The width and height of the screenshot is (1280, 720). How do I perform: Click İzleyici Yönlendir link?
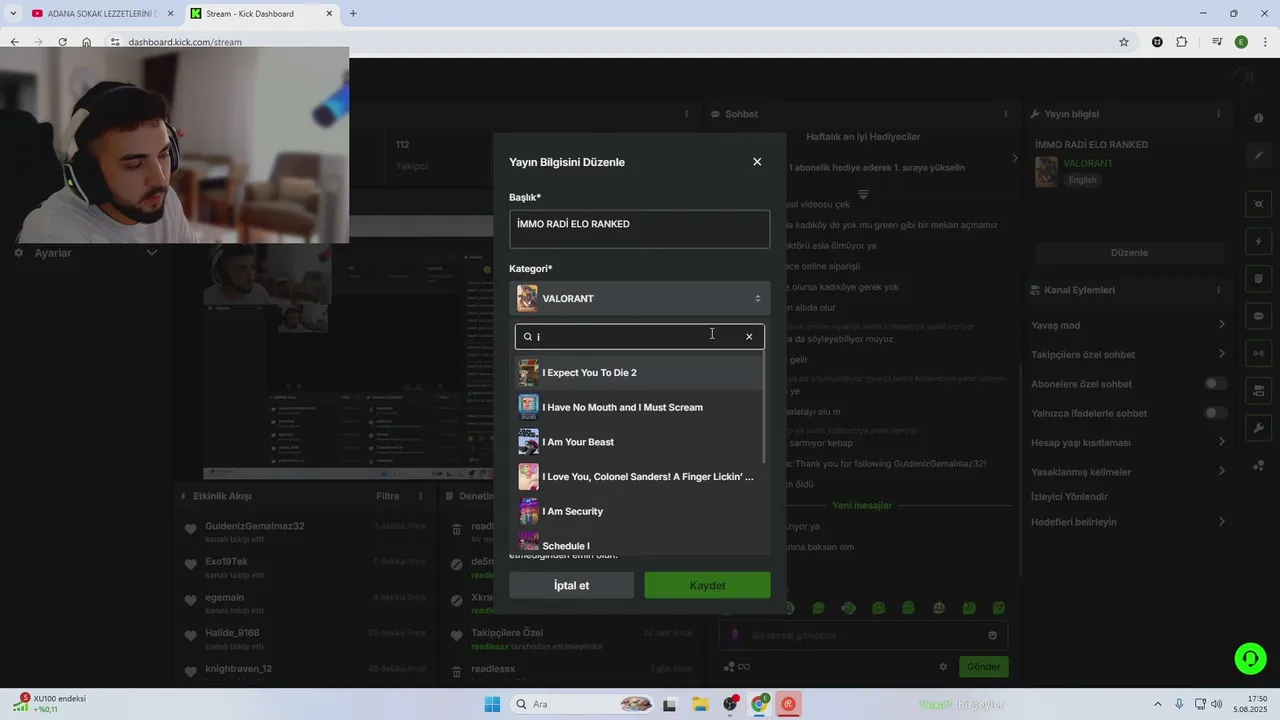pos(1069,497)
